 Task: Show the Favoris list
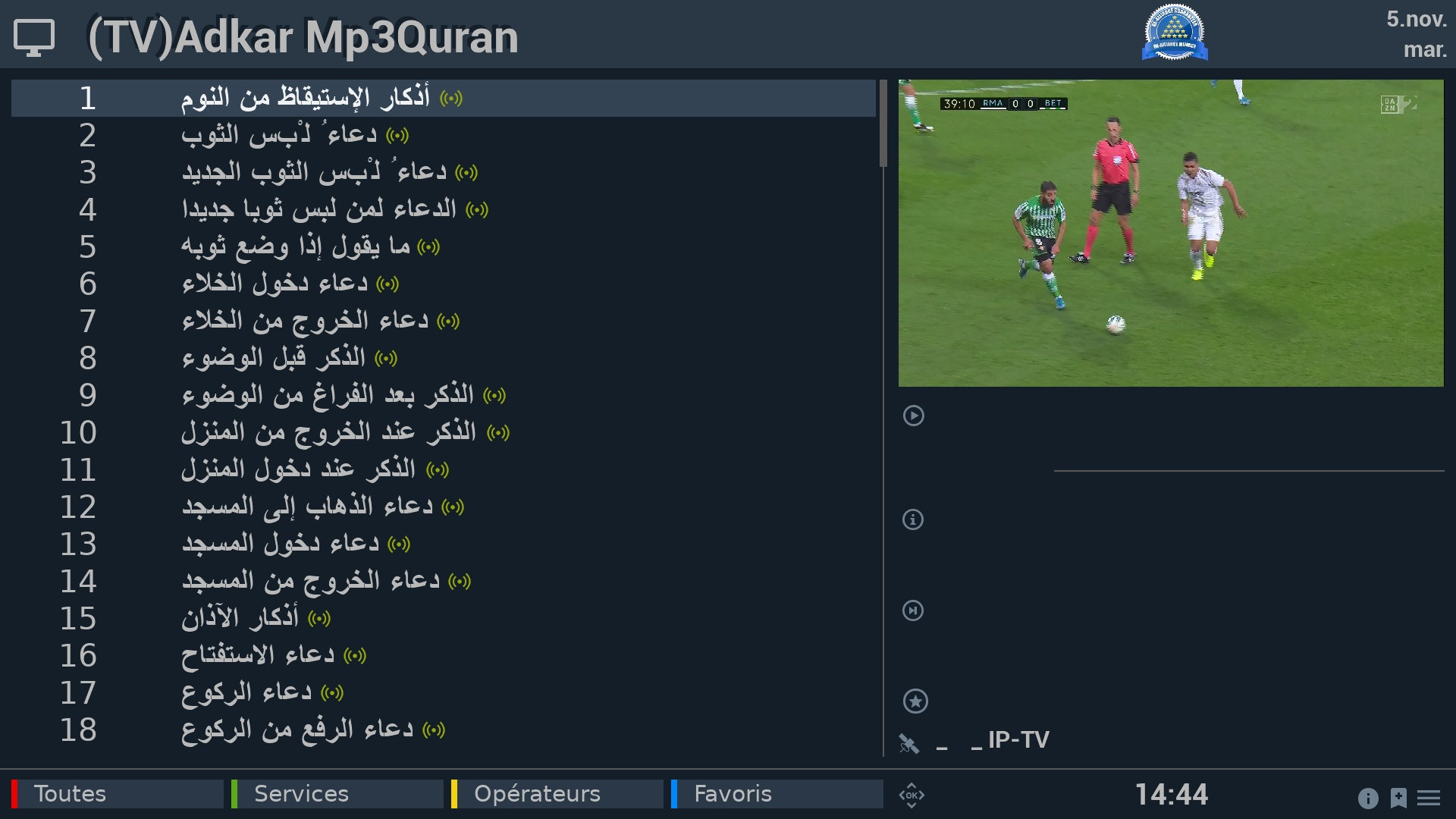[x=777, y=794]
